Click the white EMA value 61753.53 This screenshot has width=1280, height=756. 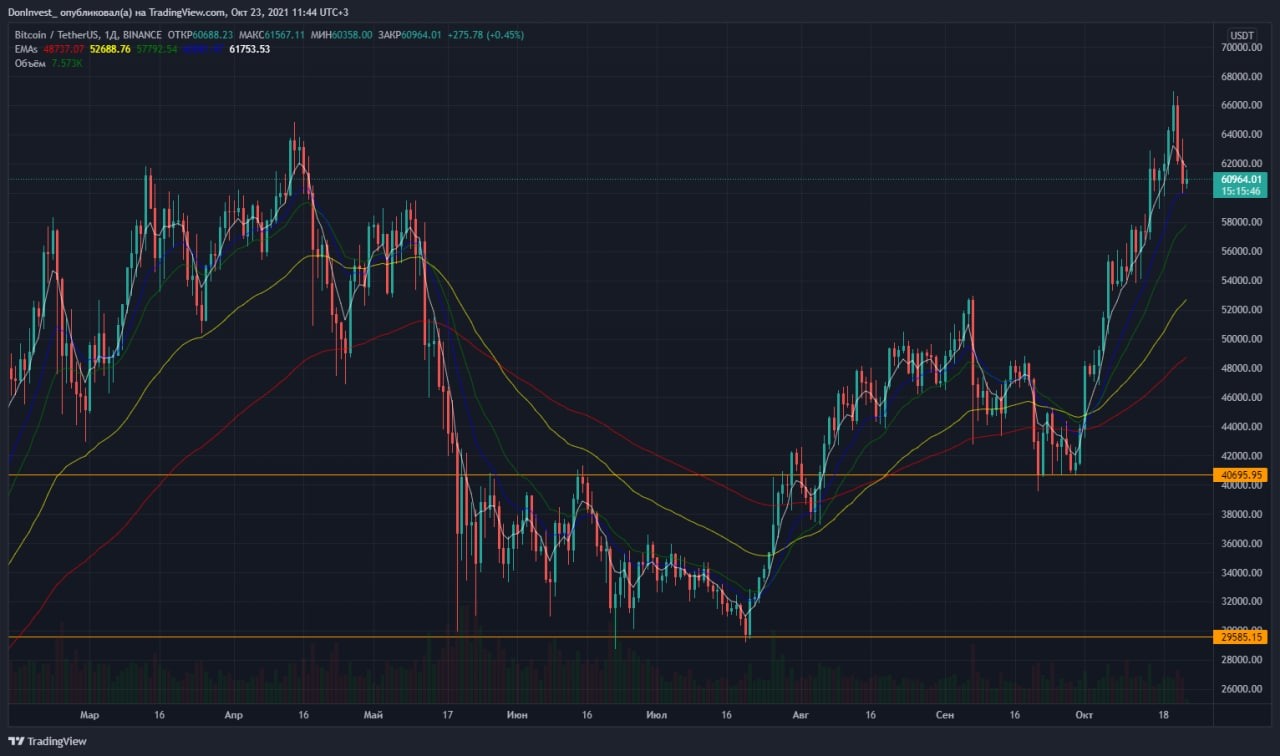(x=249, y=49)
